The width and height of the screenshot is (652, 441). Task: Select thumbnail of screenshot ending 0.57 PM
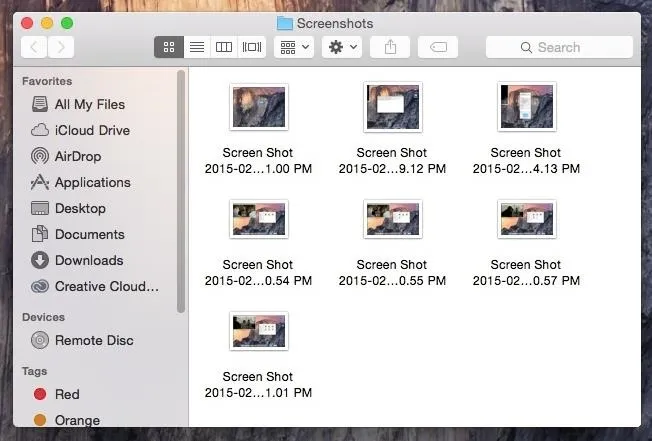(526, 219)
